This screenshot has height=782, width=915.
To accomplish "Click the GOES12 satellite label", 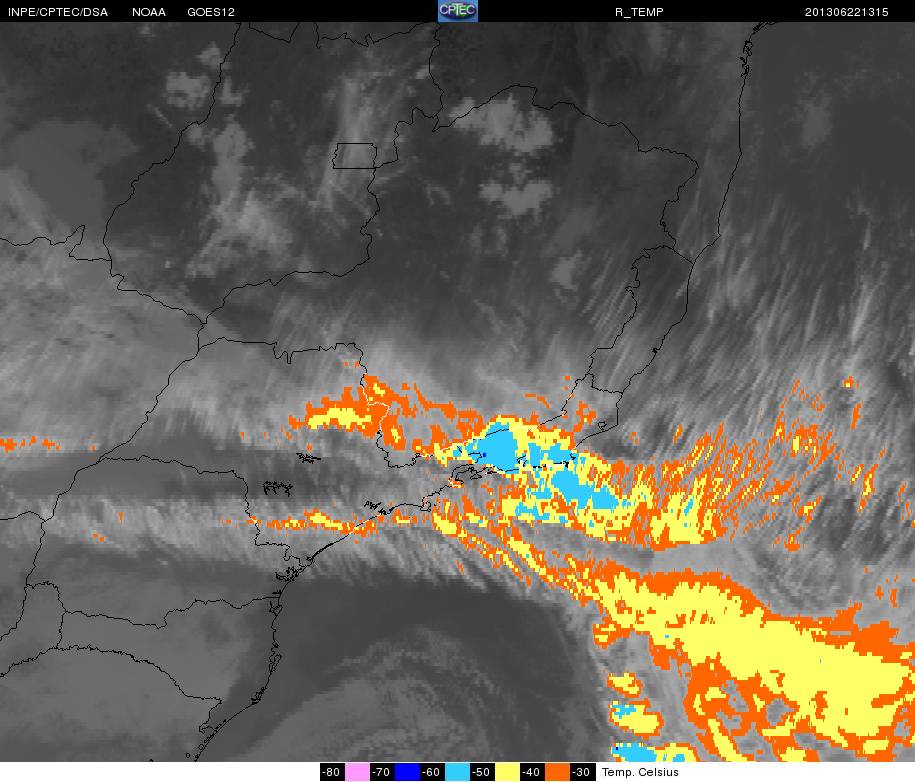I will click(211, 12).
